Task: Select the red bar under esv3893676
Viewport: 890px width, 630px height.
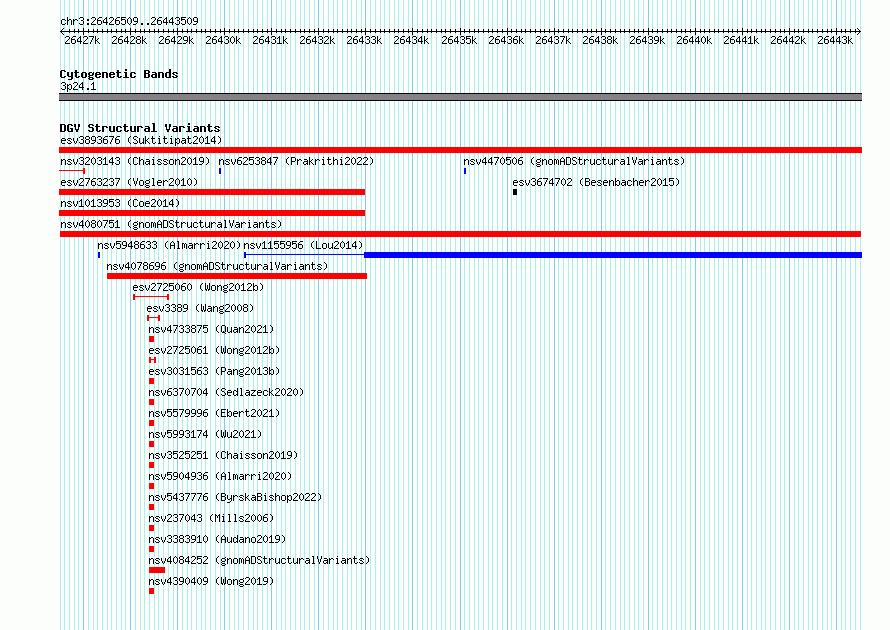Action: (x=460, y=150)
